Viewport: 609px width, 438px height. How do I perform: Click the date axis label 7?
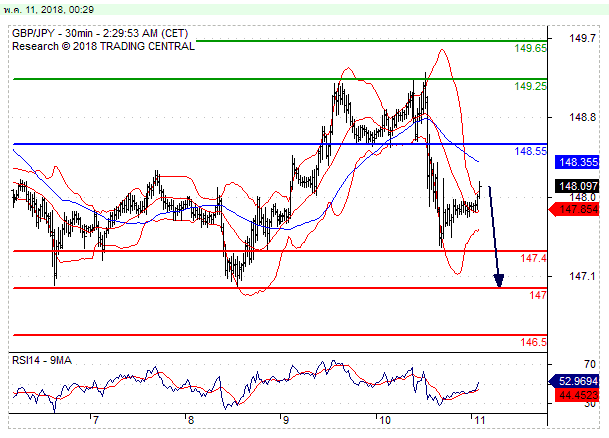(96, 420)
